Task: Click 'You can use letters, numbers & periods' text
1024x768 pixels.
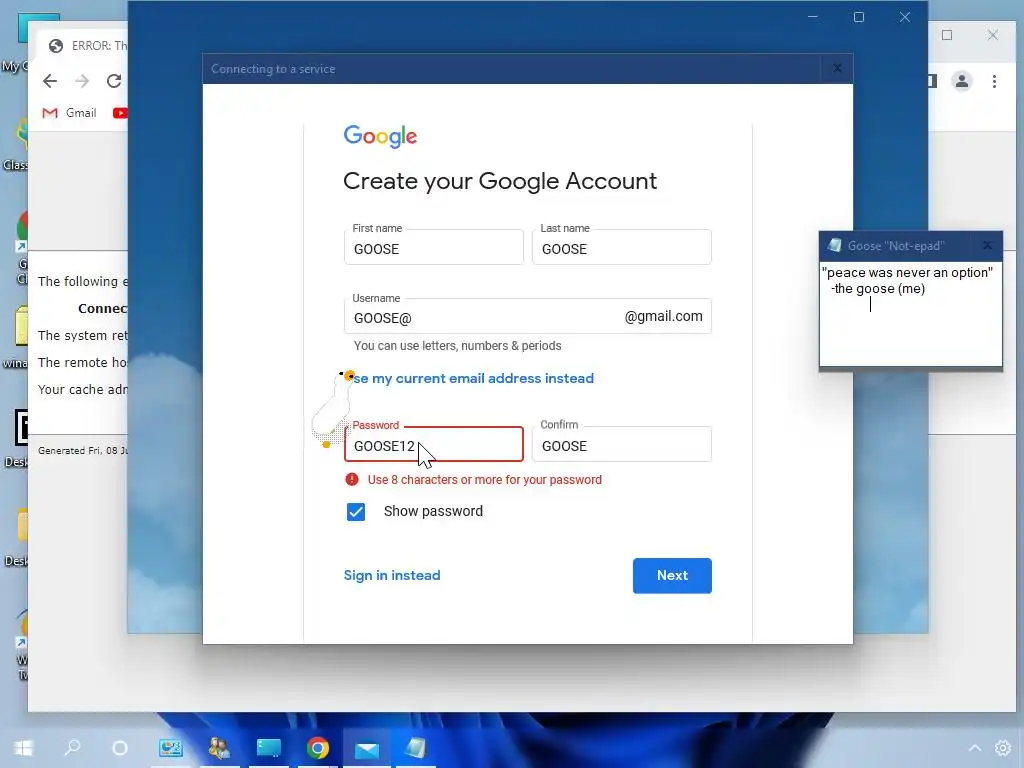Action: 457,345
